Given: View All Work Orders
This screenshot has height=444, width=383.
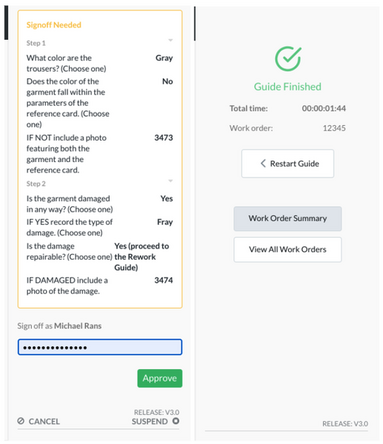Looking at the screenshot, I should (x=288, y=249).
